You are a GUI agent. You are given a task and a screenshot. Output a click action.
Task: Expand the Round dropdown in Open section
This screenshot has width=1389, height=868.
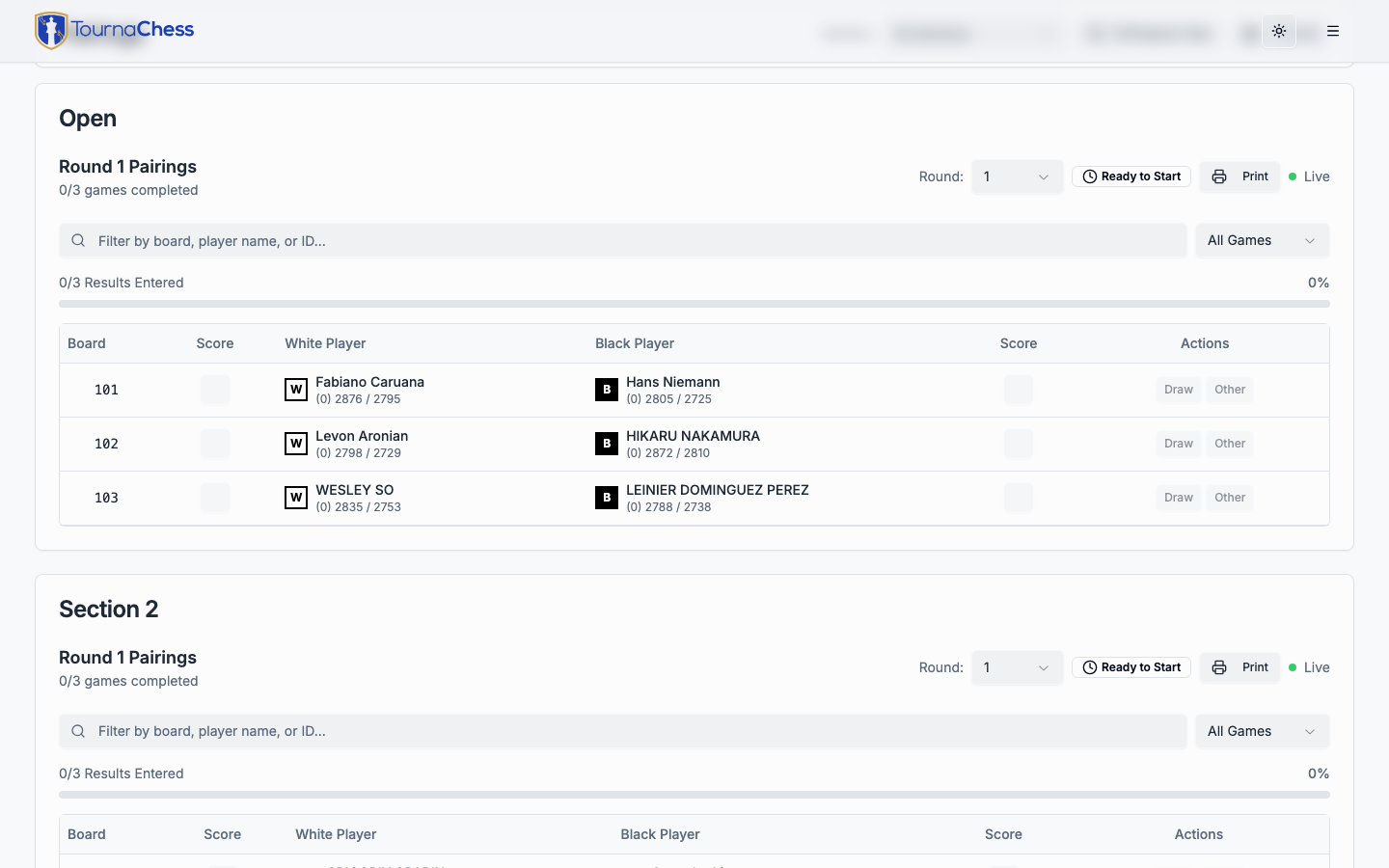pyautogui.click(x=1017, y=176)
